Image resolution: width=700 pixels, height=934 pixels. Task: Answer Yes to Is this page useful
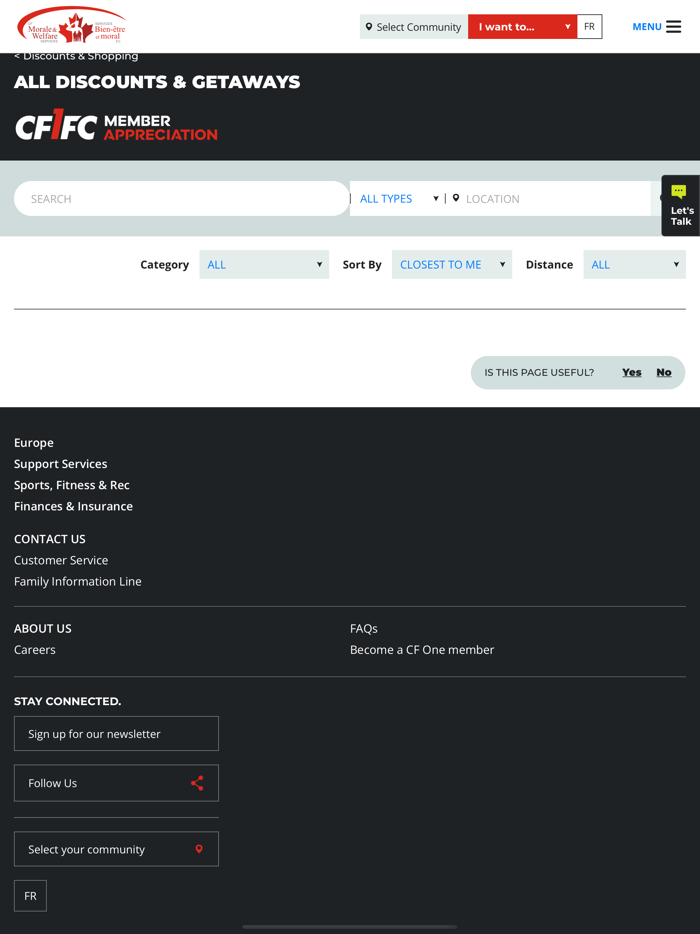[631, 372]
